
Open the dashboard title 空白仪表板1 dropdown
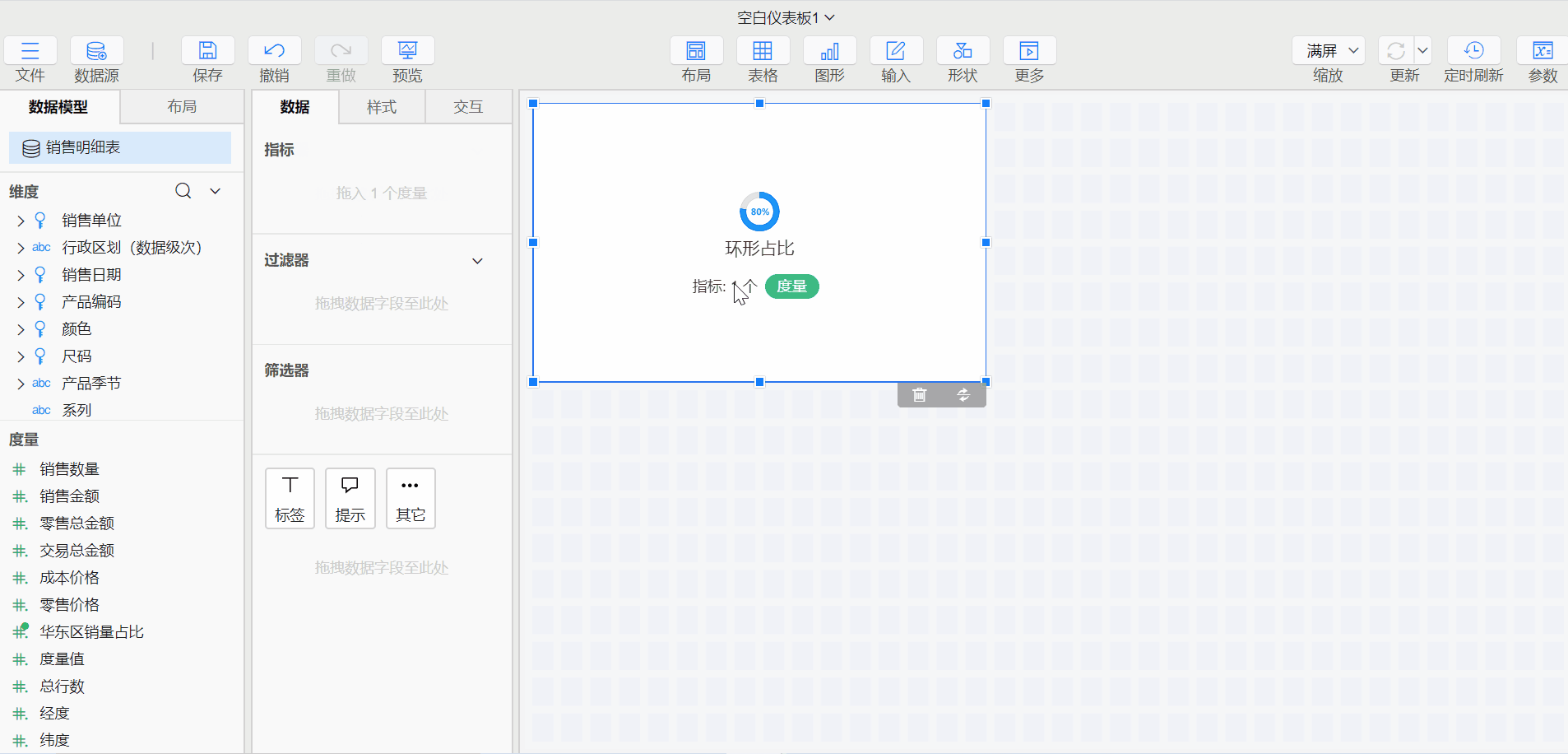pos(786,17)
